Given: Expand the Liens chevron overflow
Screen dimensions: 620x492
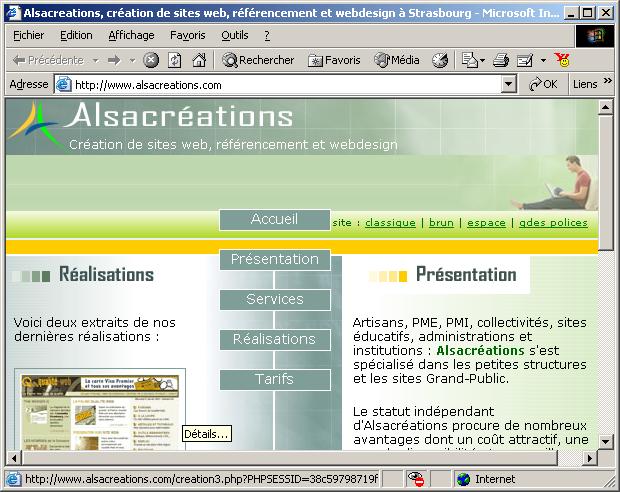Looking at the screenshot, I should pos(607,81).
